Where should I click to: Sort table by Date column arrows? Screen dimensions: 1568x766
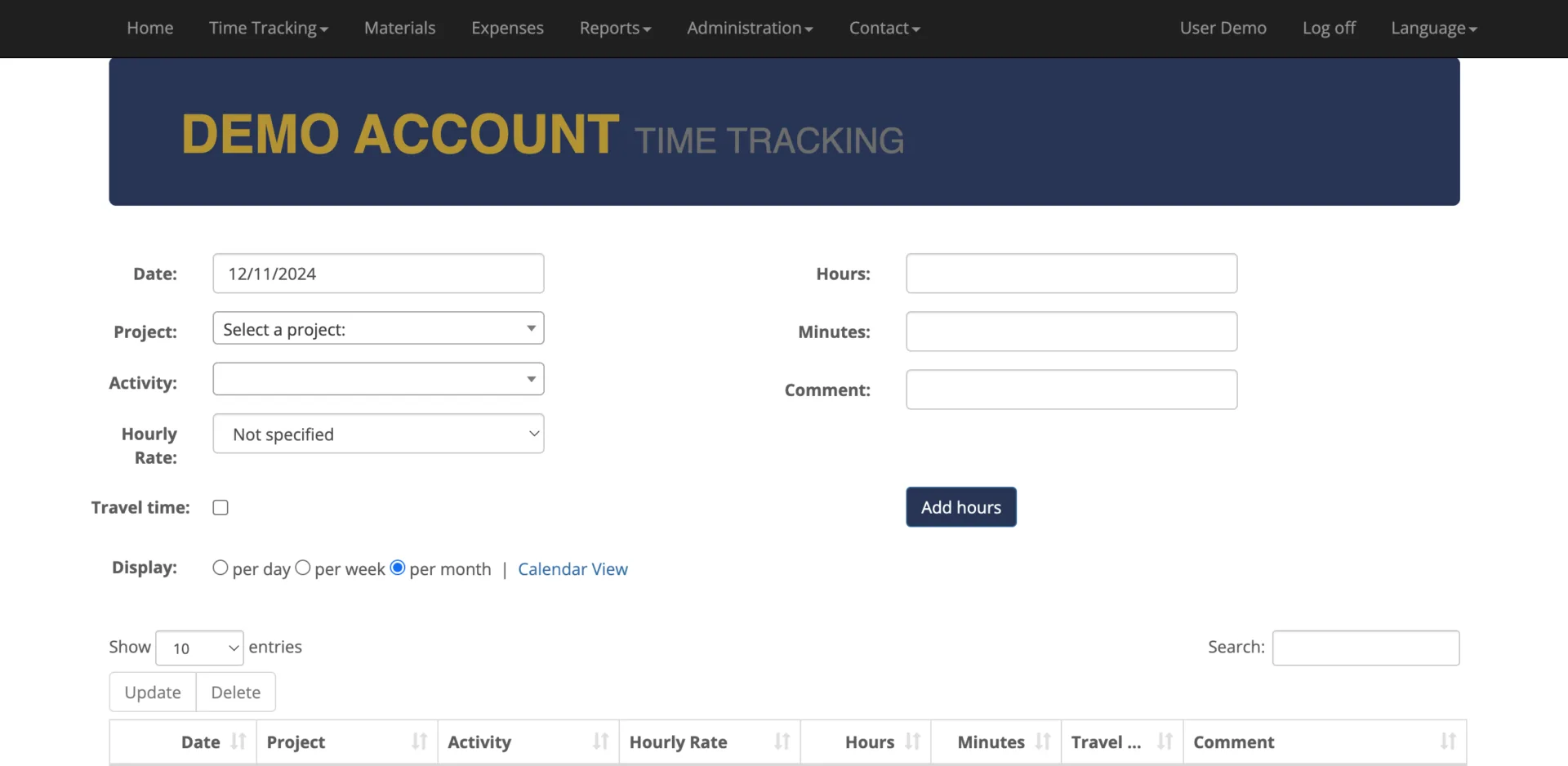(x=238, y=742)
